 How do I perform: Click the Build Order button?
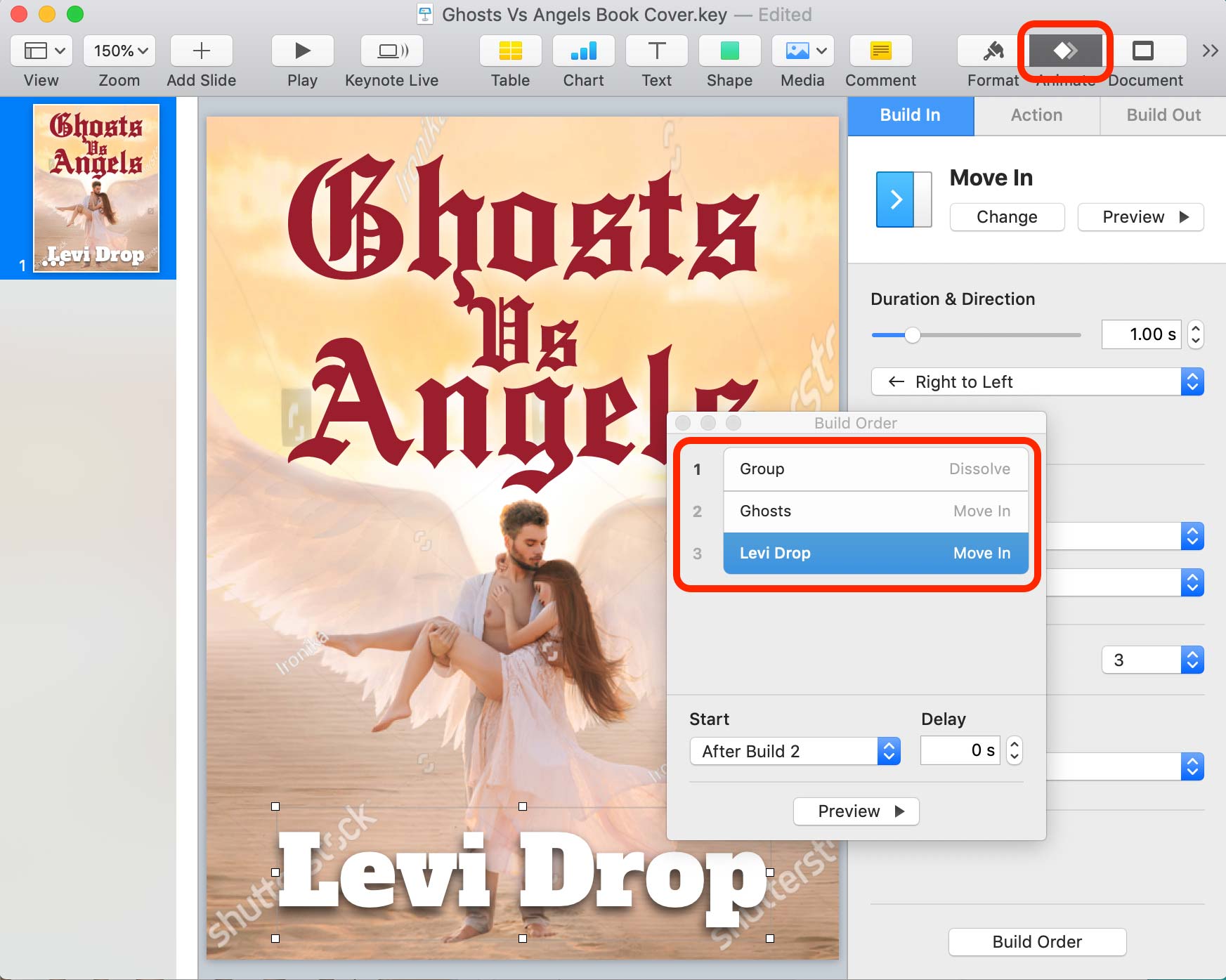(x=1037, y=941)
